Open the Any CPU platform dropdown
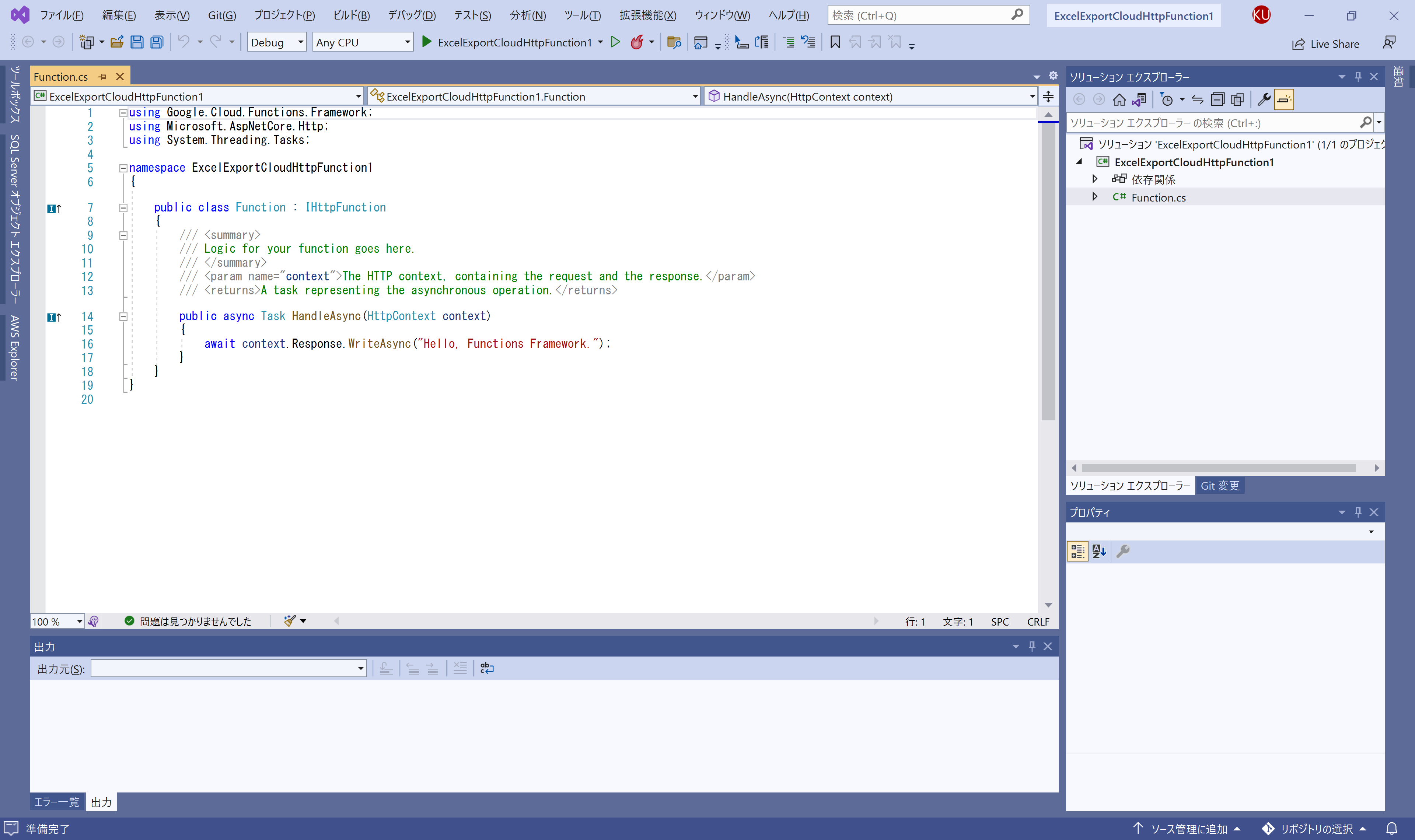The height and width of the screenshot is (840, 1415). click(363, 42)
